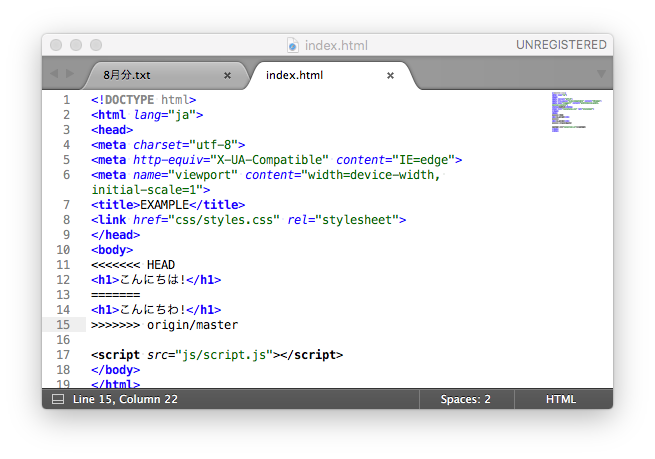The height and width of the screenshot is (459, 655).
Task: Click the <<<<<<< HEAD conflict marker
Action: click(133, 265)
